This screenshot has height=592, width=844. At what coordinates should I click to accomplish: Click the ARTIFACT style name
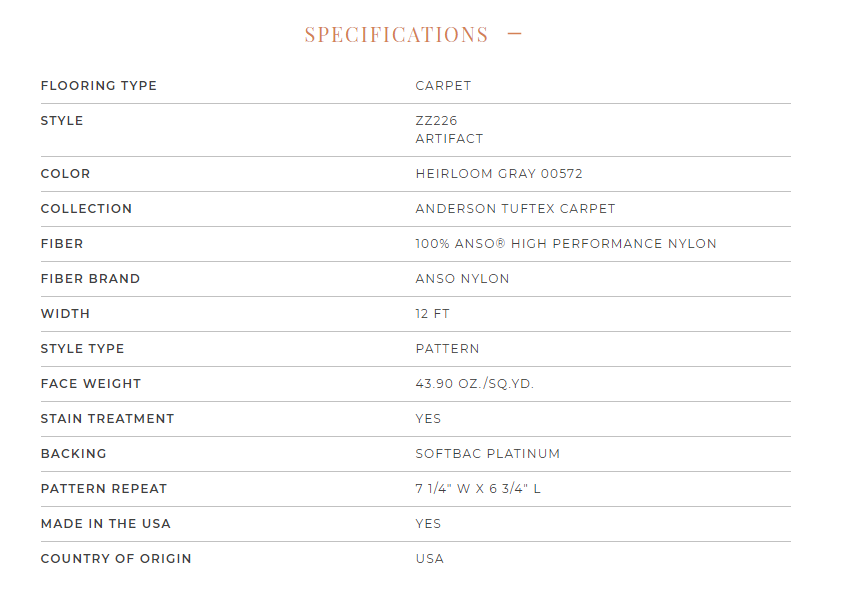[449, 139]
